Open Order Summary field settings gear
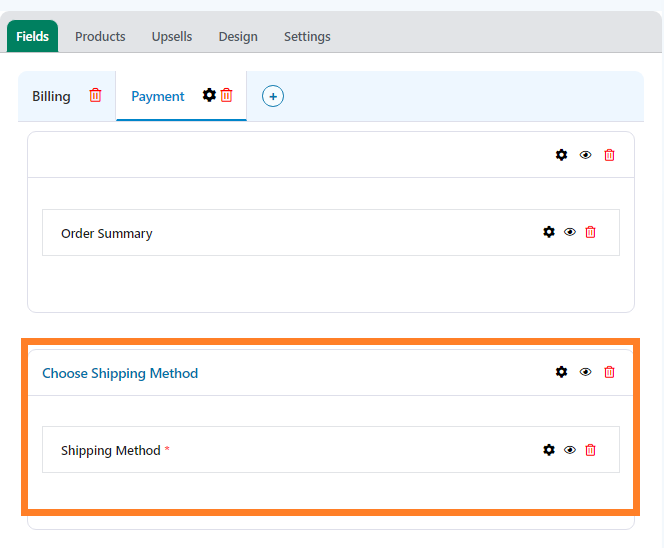Viewport: 664px width, 548px height. [x=549, y=232]
